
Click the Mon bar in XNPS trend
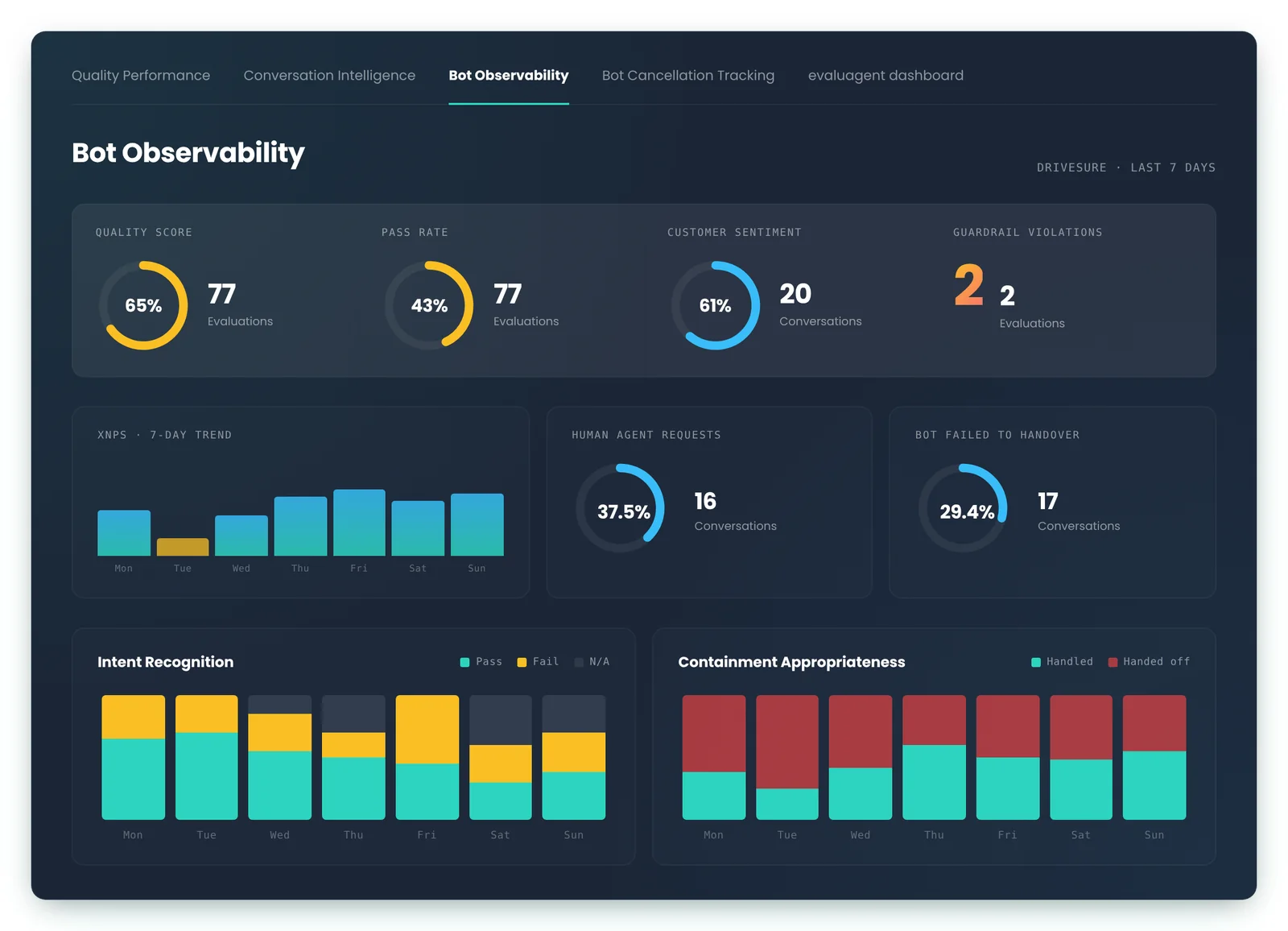tap(124, 533)
